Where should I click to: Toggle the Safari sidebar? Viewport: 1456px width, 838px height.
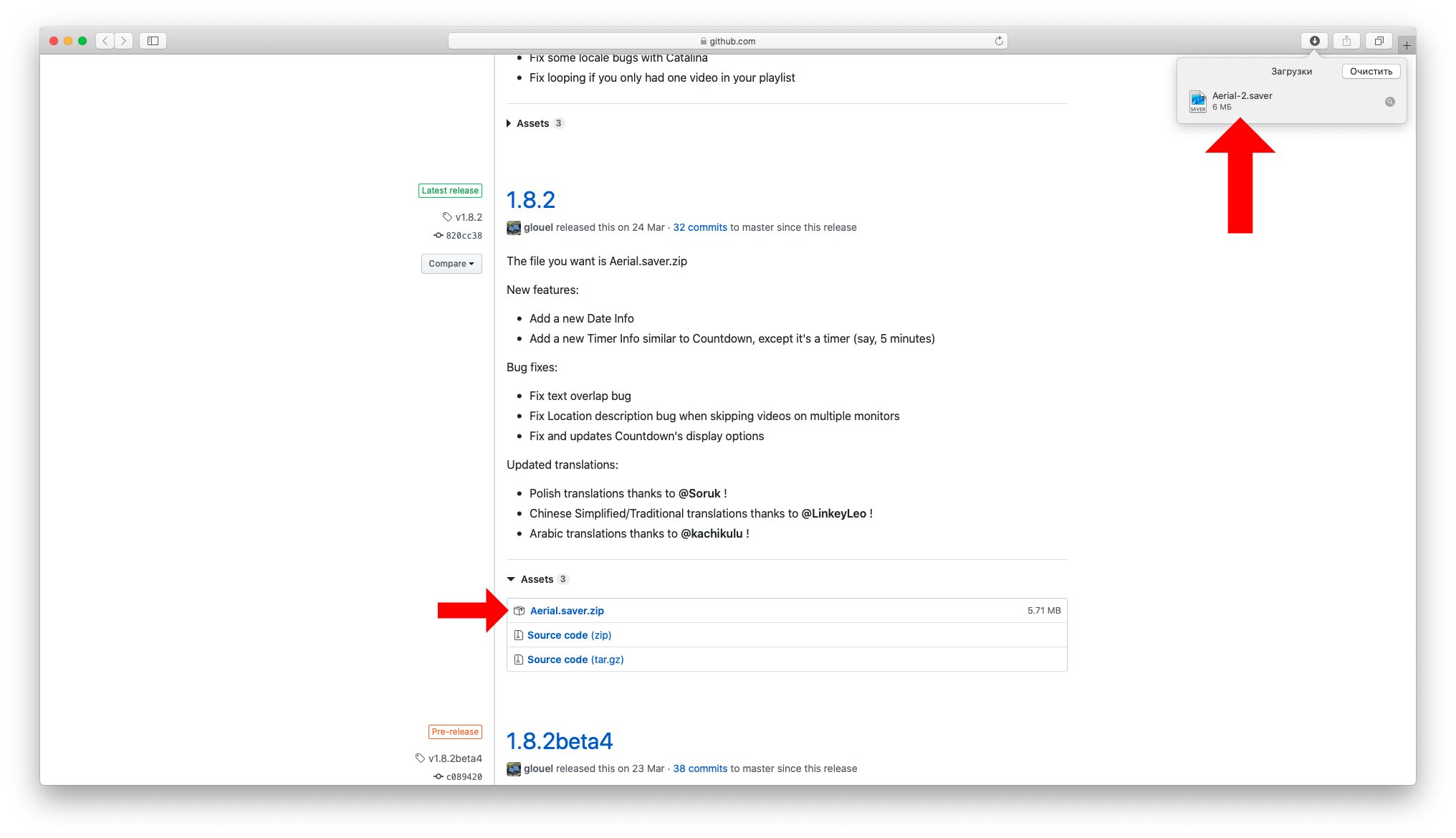153,41
